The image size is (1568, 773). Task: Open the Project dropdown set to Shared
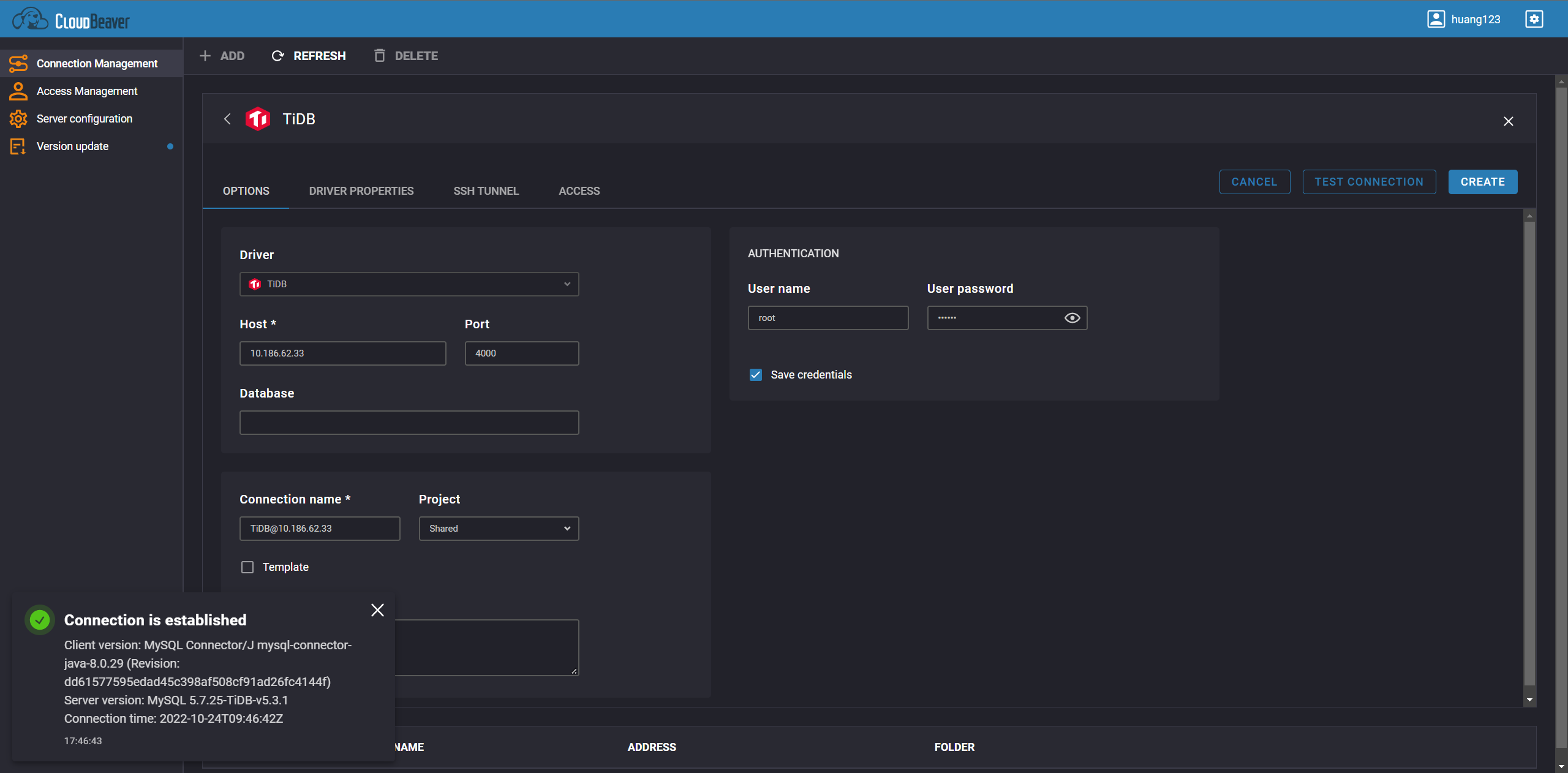(x=499, y=529)
